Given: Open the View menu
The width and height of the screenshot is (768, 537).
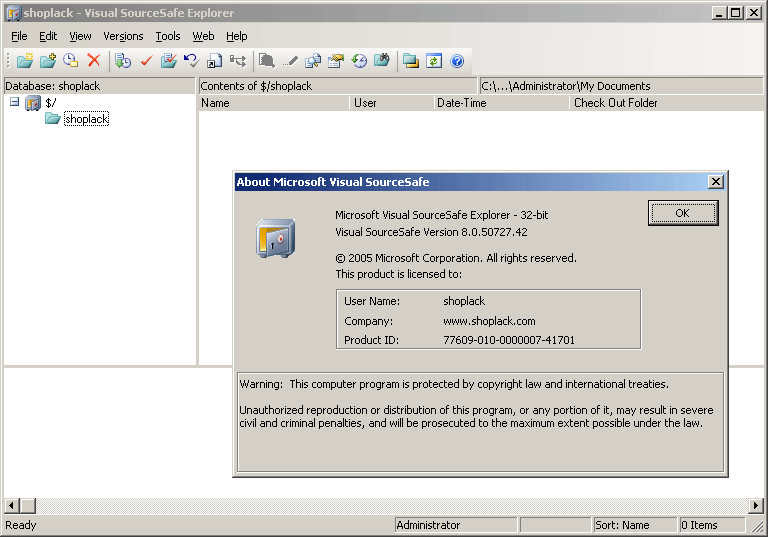Looking at the screenshot, I should click(x=80, y=36).
